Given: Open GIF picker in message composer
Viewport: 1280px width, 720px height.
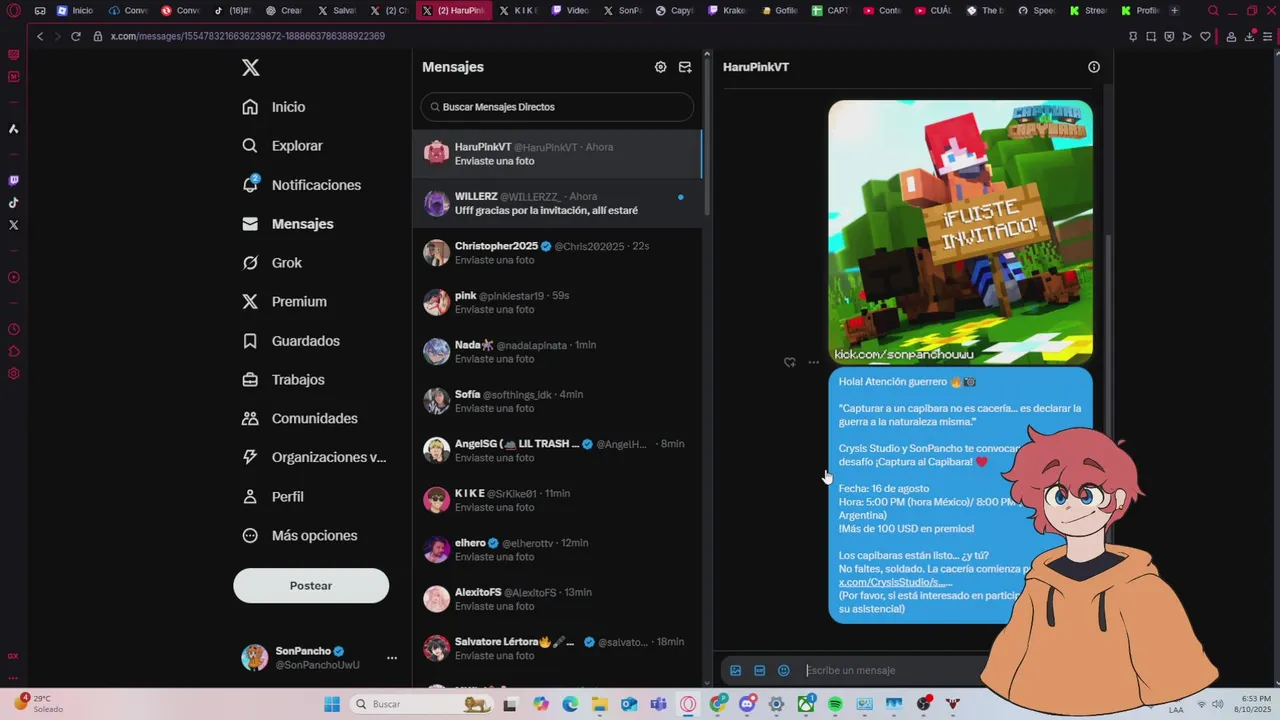Looking at the screenshot, I should 759,671.
